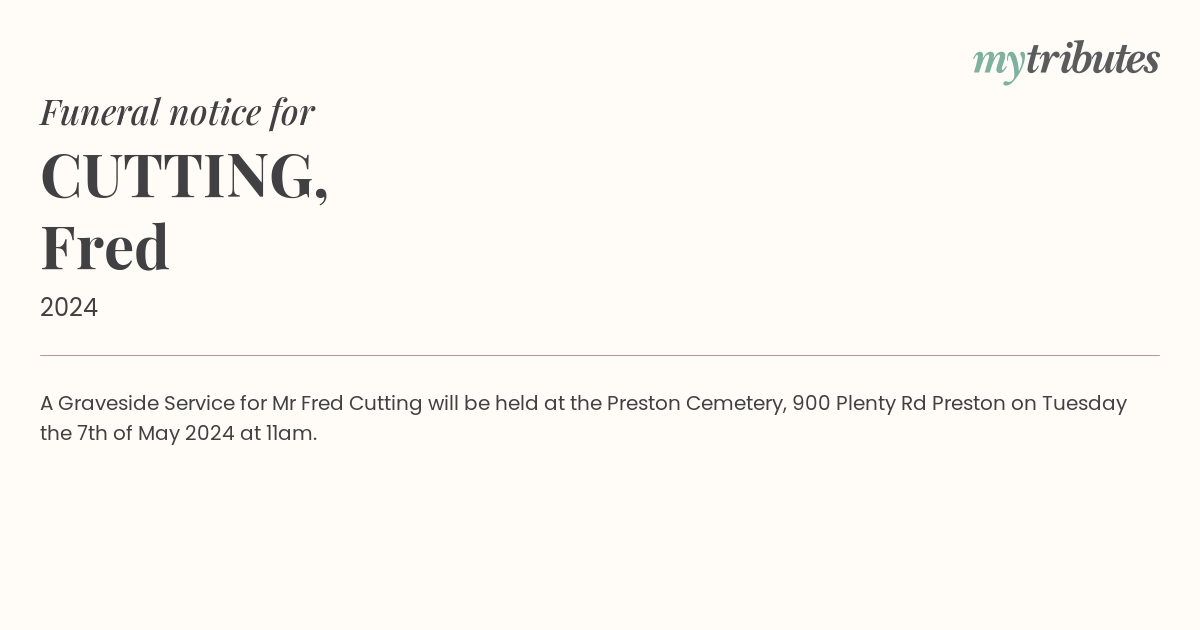The image size is (1200, 630).
Task: Click the year 2024 under the name
Action: [69, 308]
